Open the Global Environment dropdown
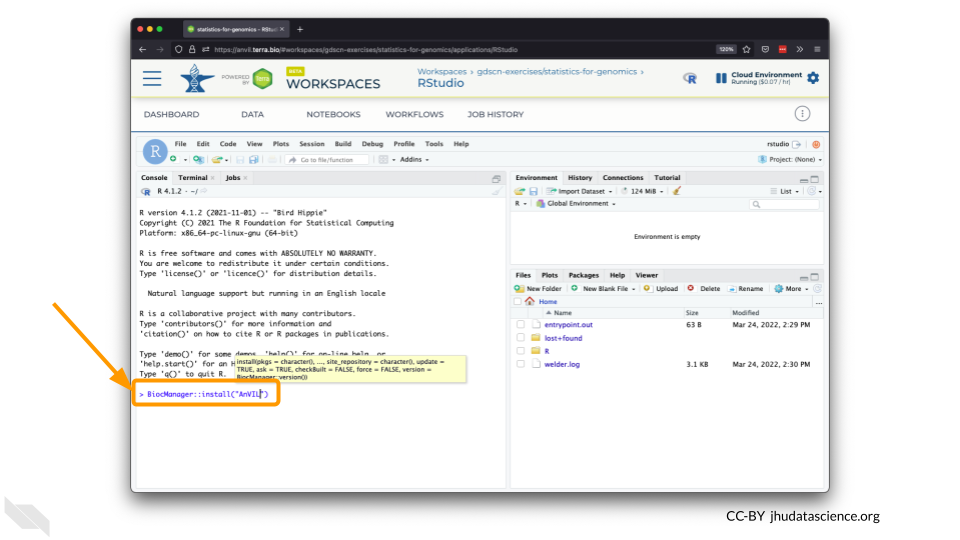 pyautogui.click(x=576, y=204)
